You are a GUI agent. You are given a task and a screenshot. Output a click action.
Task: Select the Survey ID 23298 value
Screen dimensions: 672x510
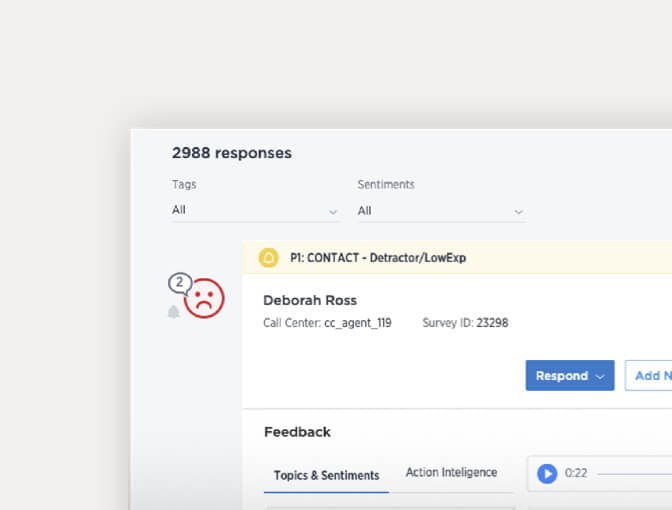pyautogui.click(x=492, y=323)
